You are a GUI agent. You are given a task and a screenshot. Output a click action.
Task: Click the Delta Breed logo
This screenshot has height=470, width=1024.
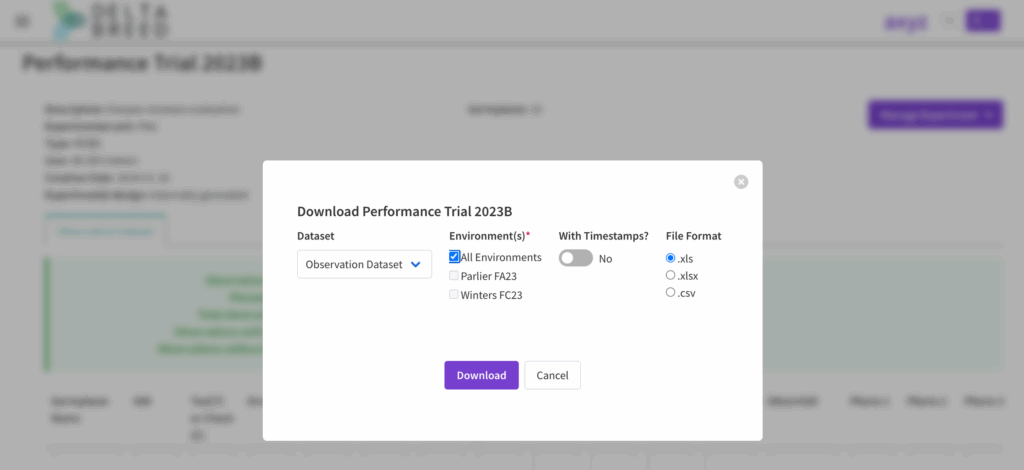pos(110,20)
